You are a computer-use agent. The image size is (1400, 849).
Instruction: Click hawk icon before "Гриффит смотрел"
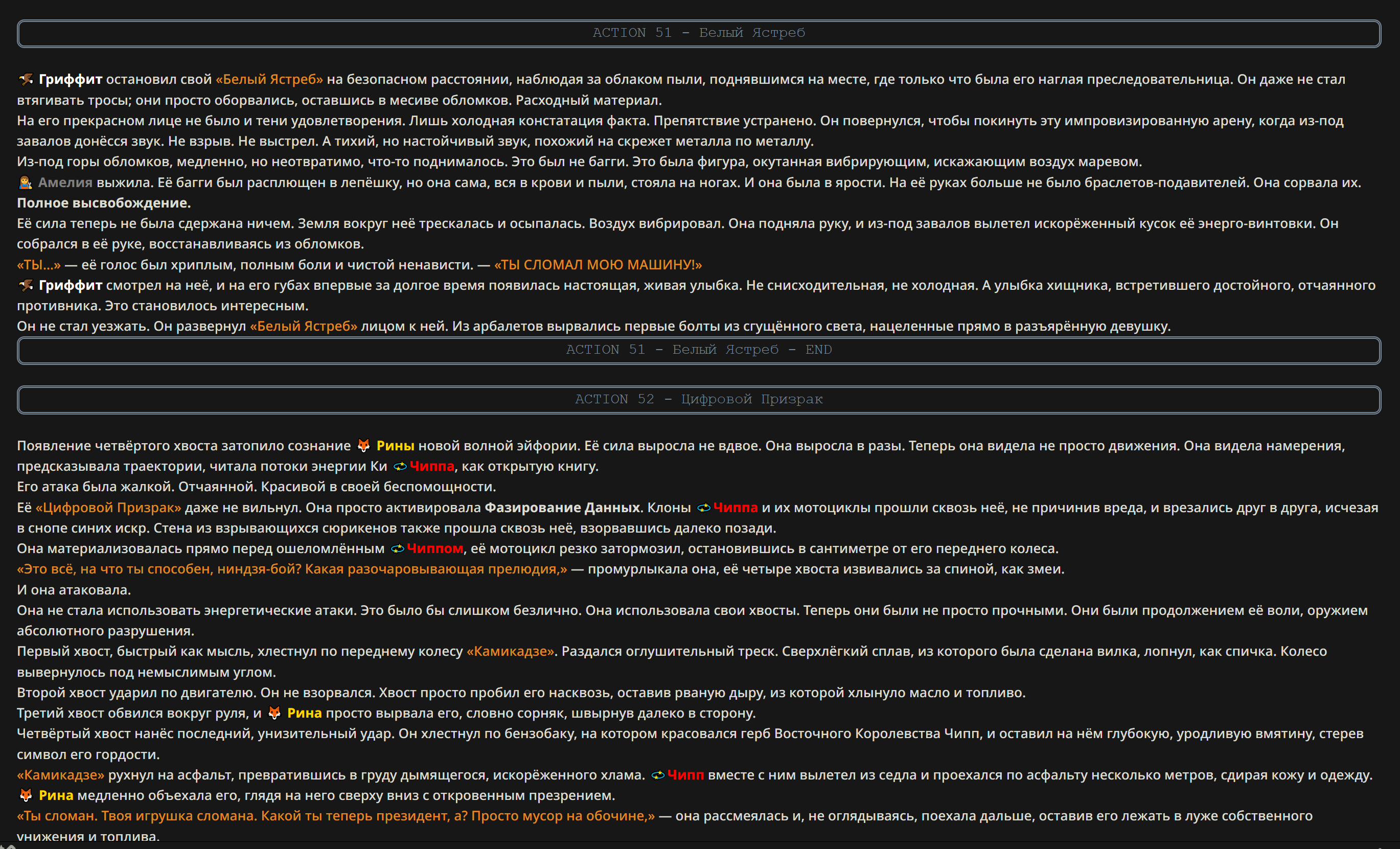(x=26, y=285)
